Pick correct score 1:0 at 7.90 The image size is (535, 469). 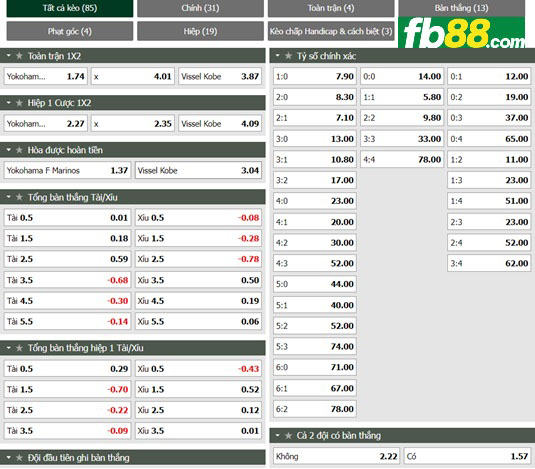tap(315, 76)
